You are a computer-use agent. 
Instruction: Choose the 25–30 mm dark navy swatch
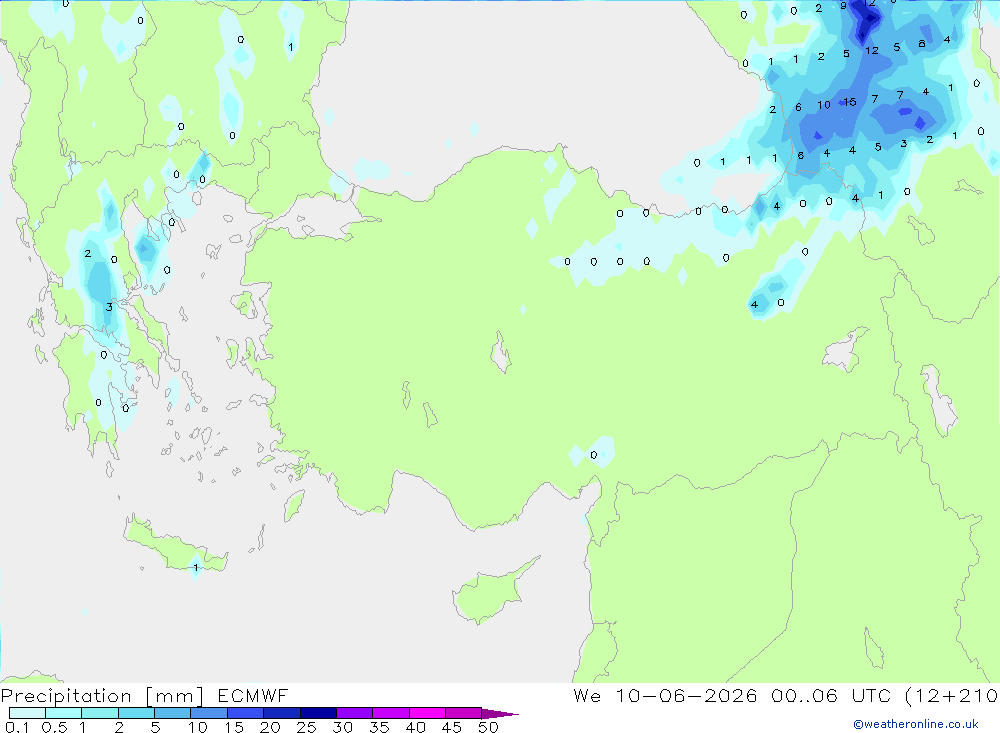tap(318, 713)
